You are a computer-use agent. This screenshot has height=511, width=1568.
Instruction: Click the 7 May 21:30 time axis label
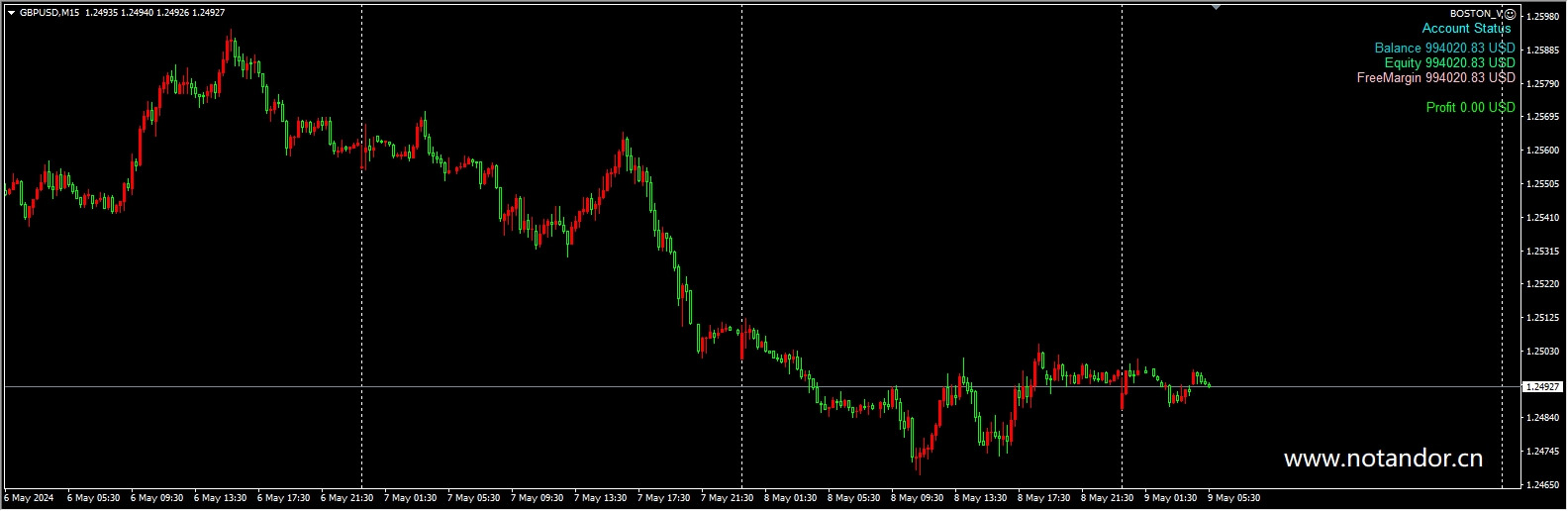[727, 498]
